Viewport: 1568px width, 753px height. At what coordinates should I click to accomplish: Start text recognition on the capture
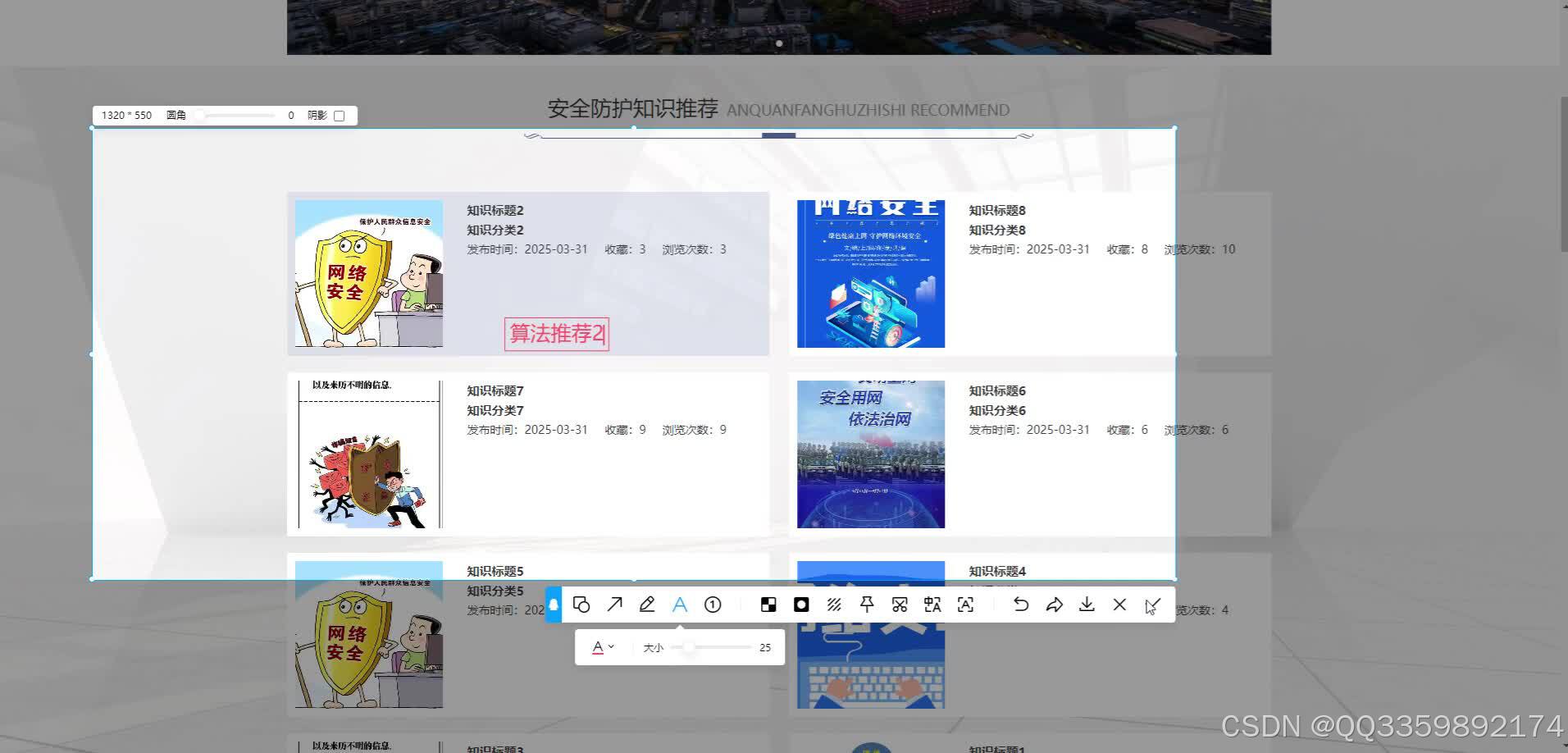point(965,605)
